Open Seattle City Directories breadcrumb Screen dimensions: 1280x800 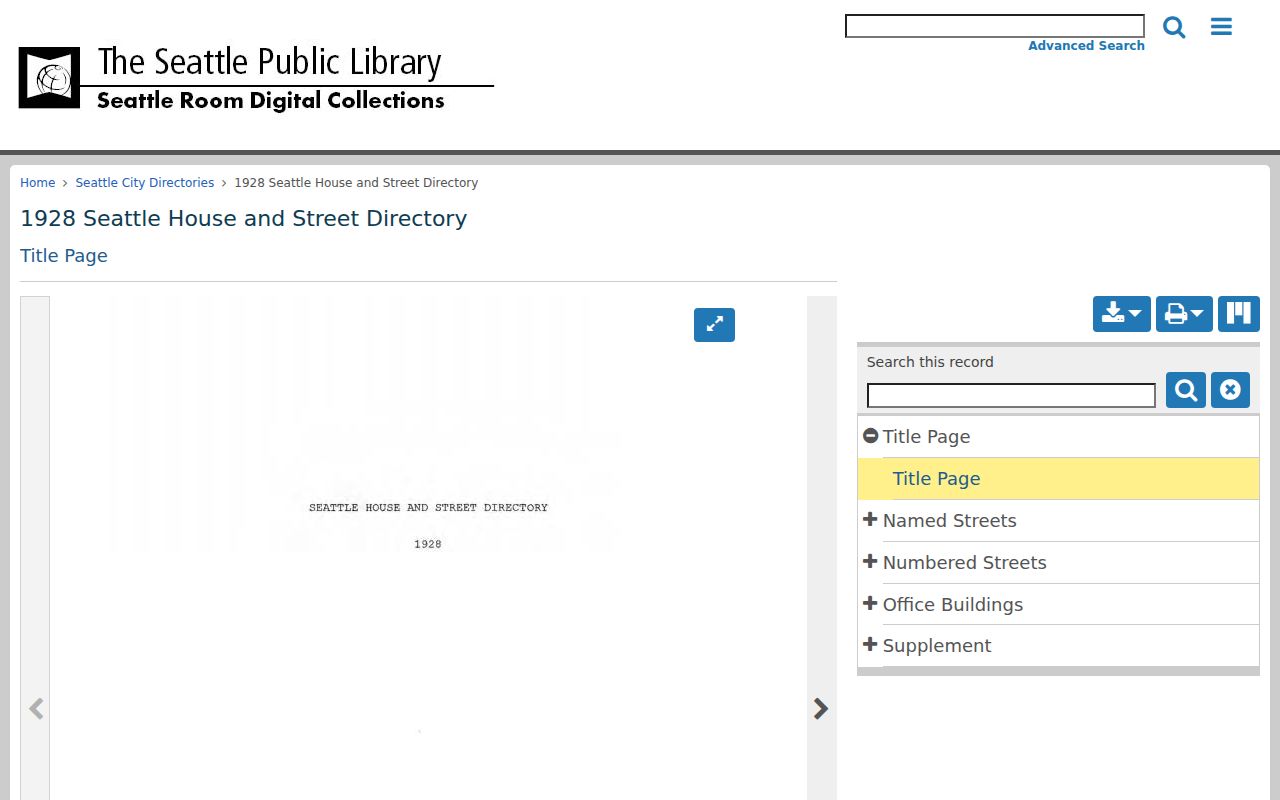pos(145,183)
